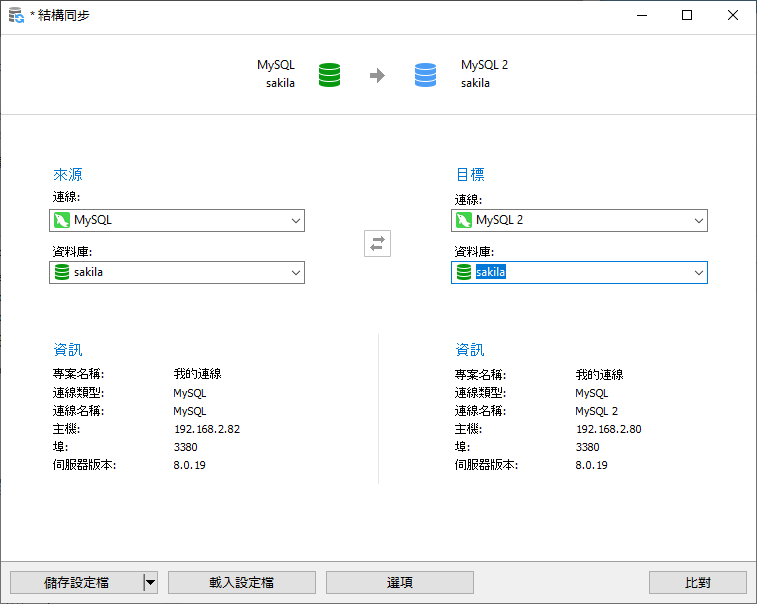This screenshot has width=757, height=604.
Task: Open the target connection MySQL 2 dropdown
Action: (698, 221)
